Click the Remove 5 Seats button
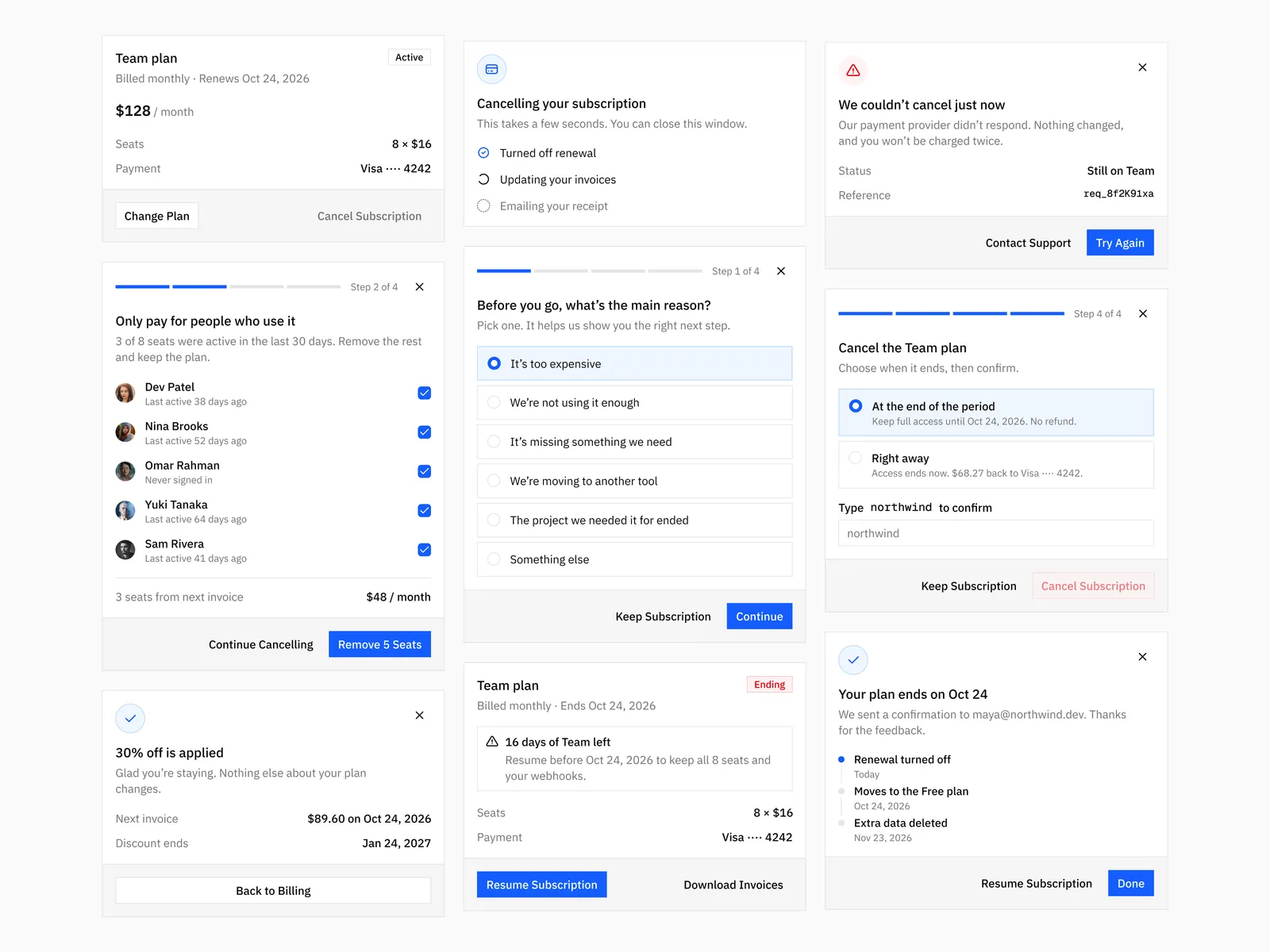 [380, 644]
